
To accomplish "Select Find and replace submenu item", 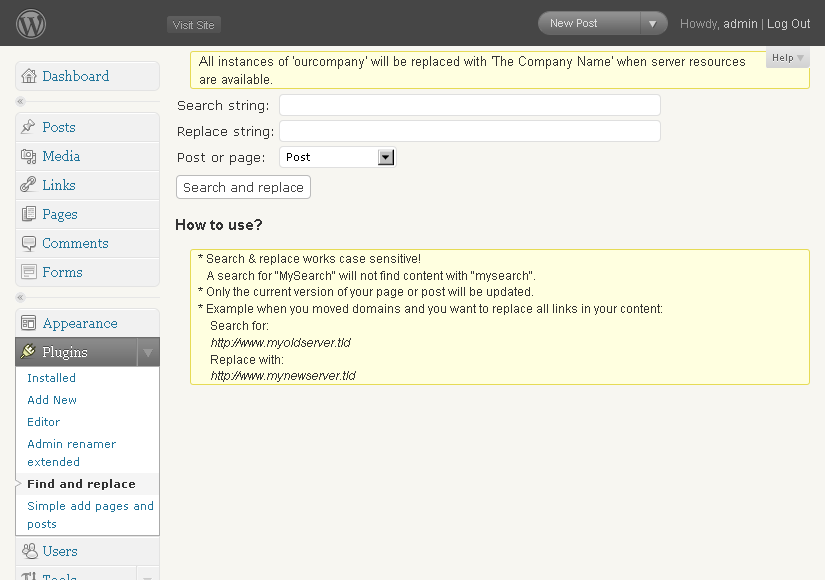I will 82,484.
